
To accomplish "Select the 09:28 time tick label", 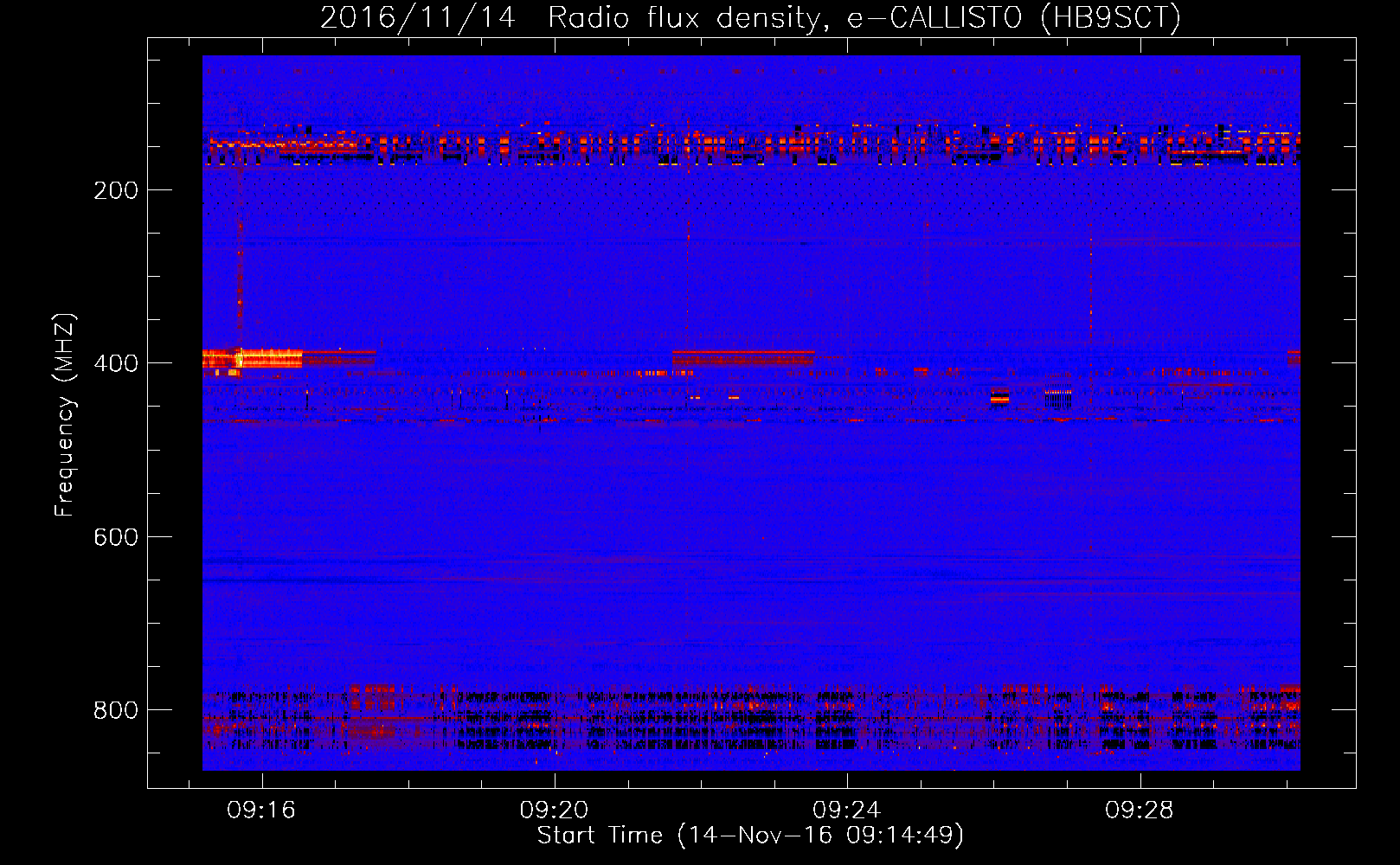I will click(1140, 811).
